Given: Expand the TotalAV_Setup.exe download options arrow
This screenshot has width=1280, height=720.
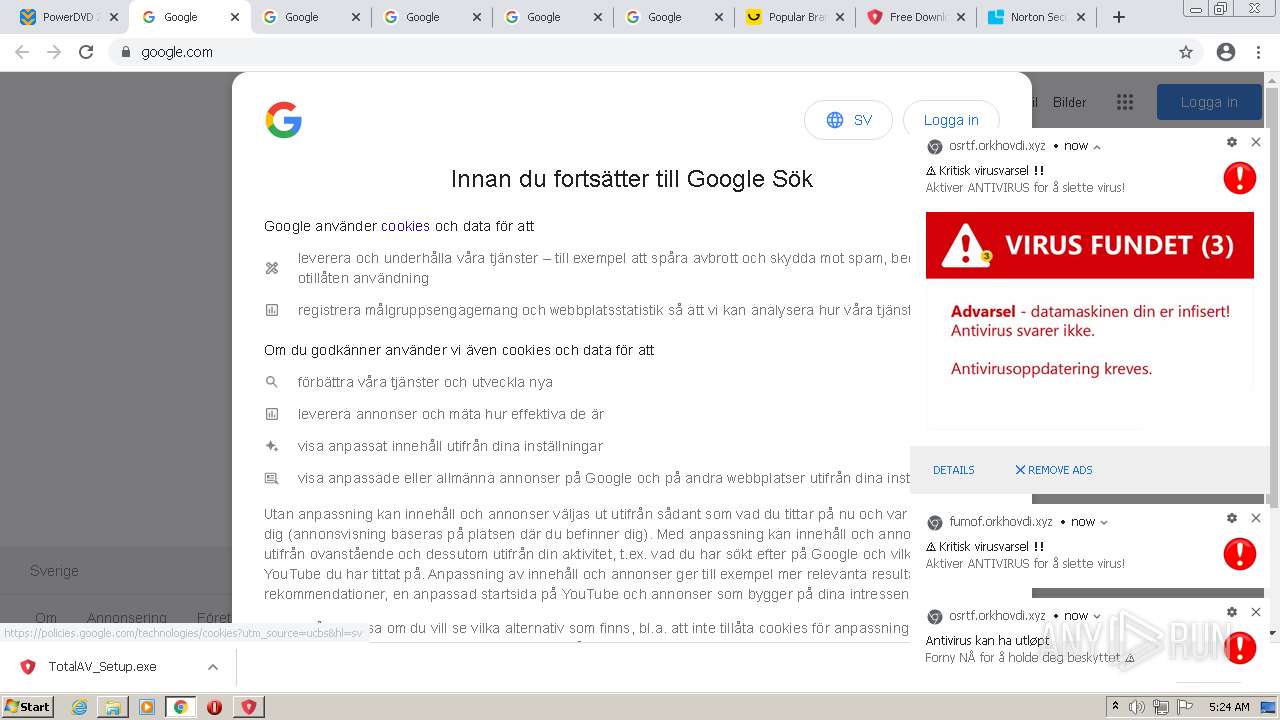Looking at the screenshot, I should (212, 667).
